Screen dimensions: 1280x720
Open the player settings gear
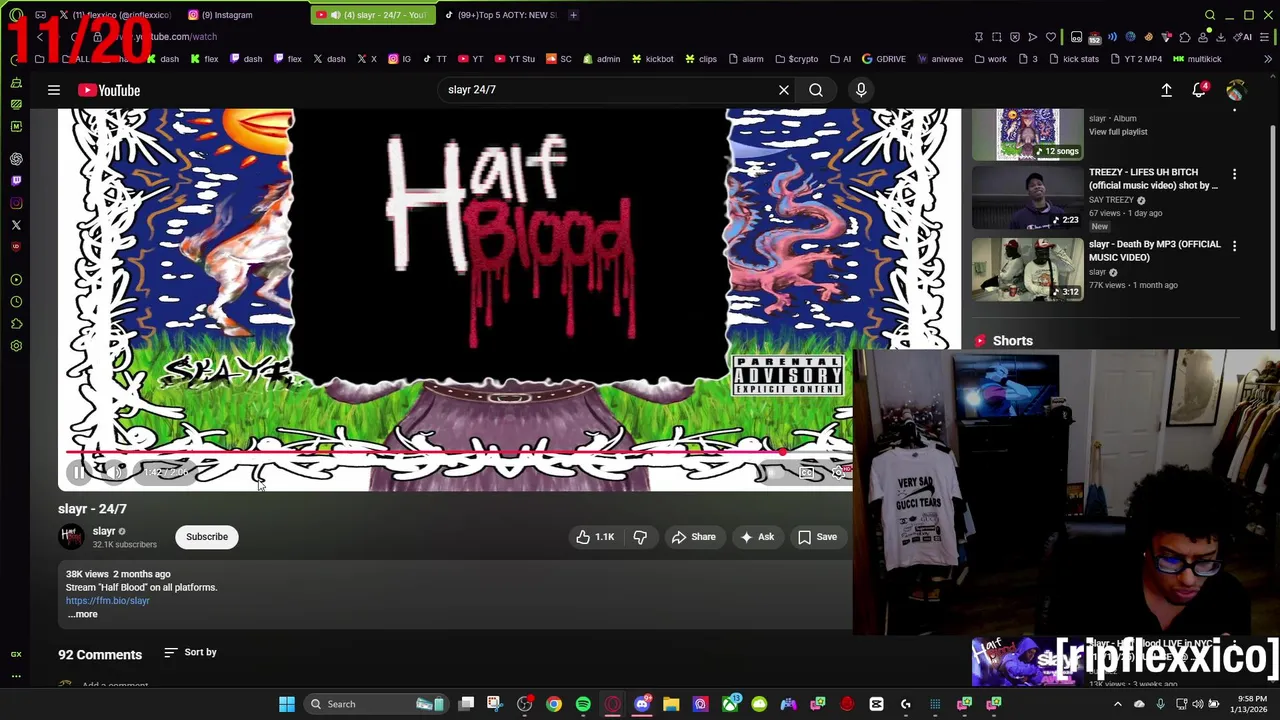click(x=838, y=472)
